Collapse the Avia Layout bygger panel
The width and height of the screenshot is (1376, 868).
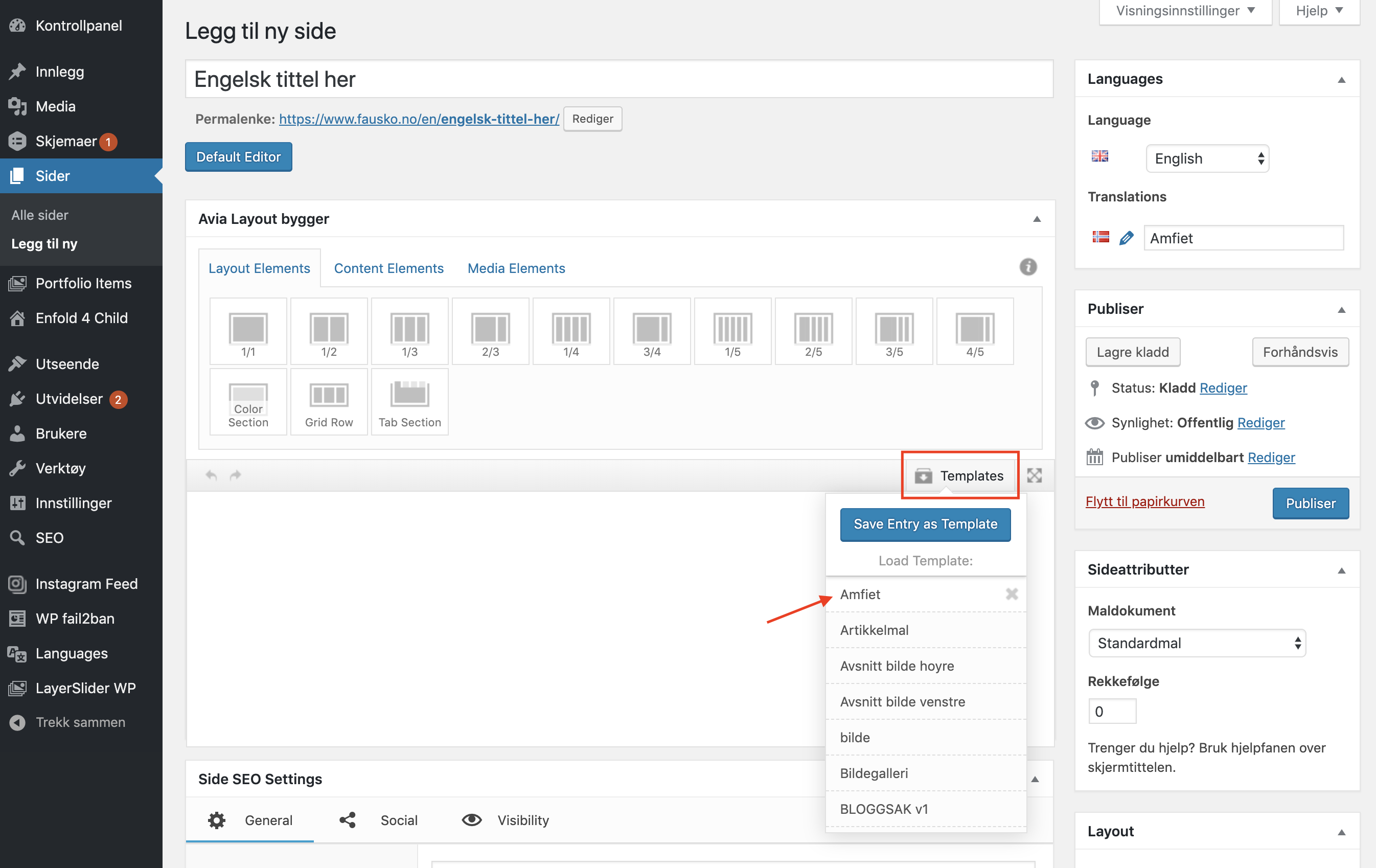[x=1037, y=219]
